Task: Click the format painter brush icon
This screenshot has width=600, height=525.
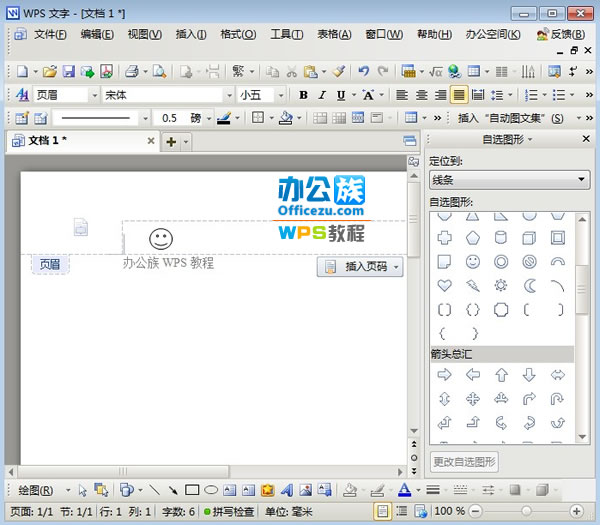Action: tap(338, 72)
